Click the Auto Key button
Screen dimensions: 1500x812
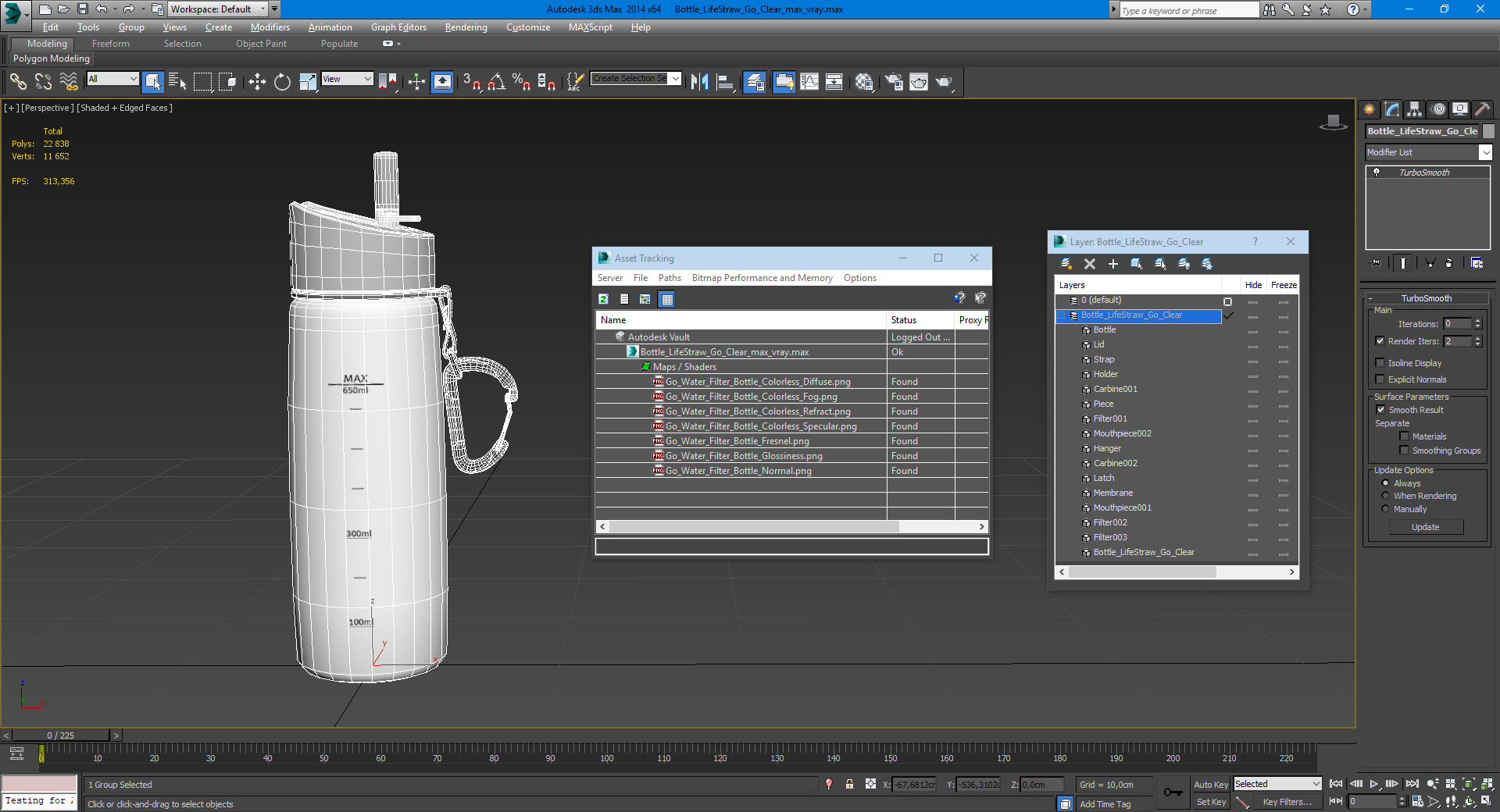click(x=1210, y=785)
